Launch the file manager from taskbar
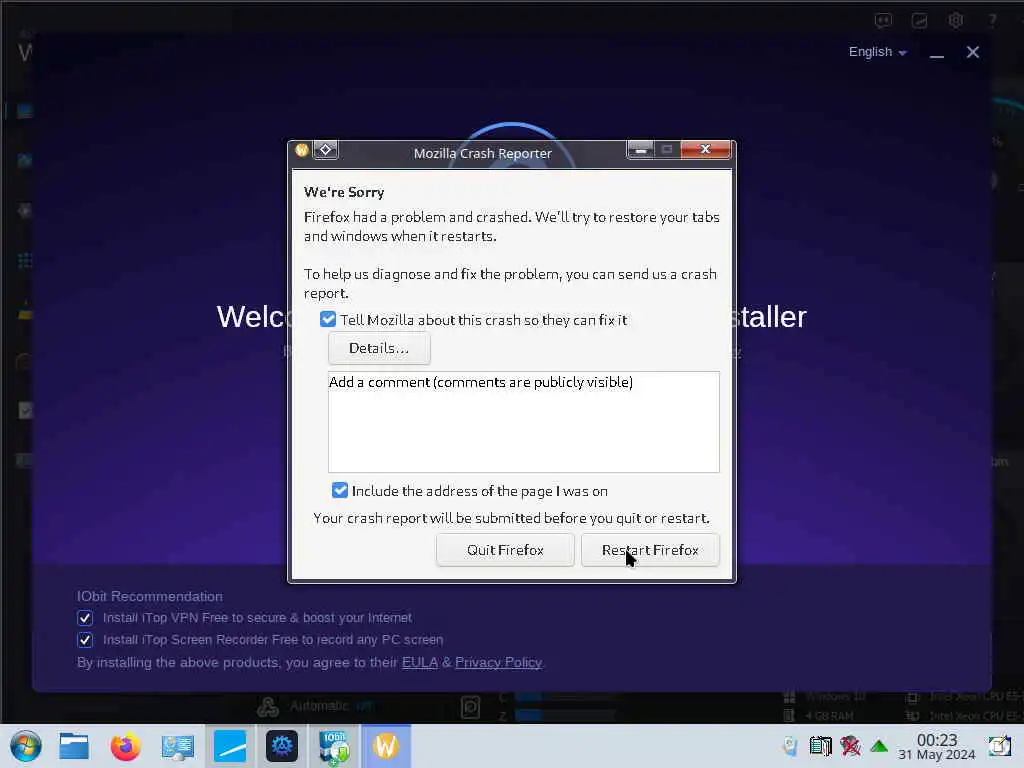 coord(74,746)
